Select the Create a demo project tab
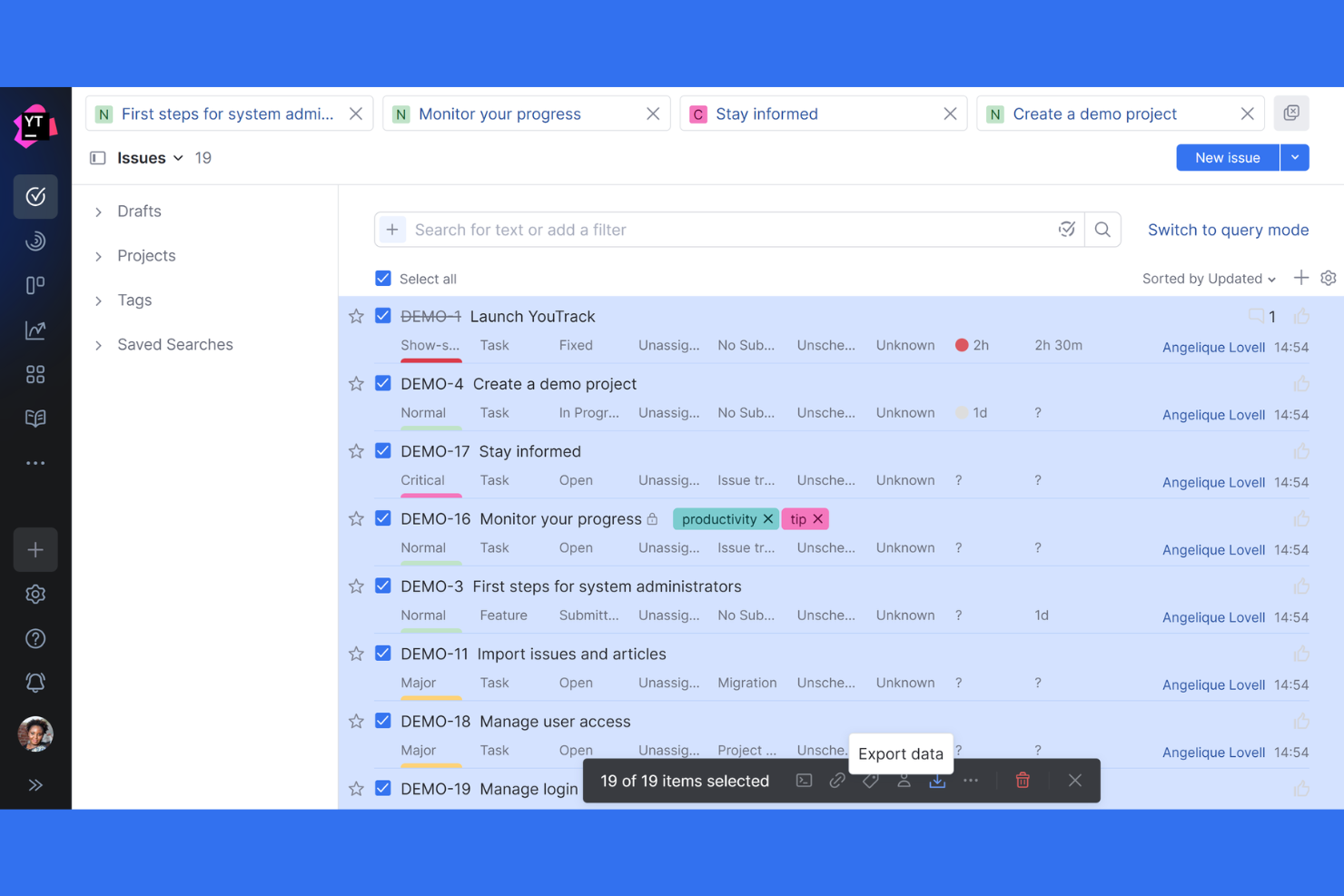Screen dimensions: 1344x896 pyautogui.click(x=1094, y=113)
